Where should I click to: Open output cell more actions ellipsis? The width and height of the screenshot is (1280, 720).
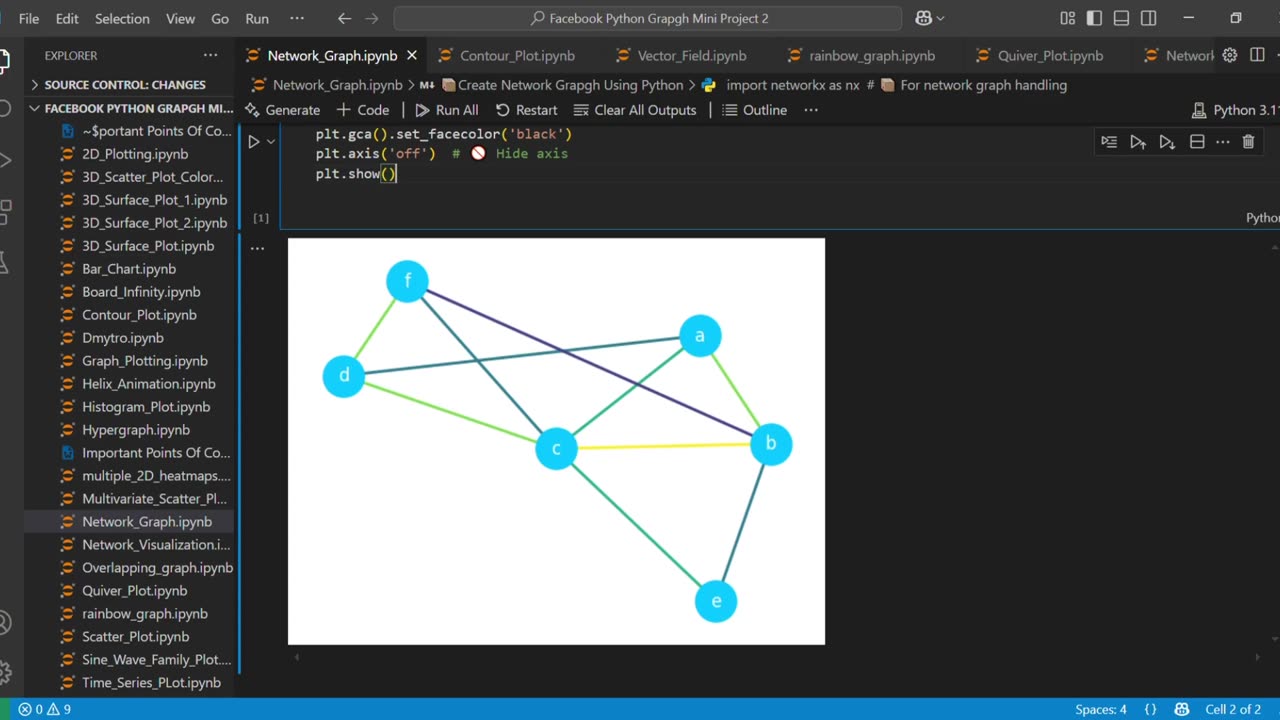coord(257,247)
